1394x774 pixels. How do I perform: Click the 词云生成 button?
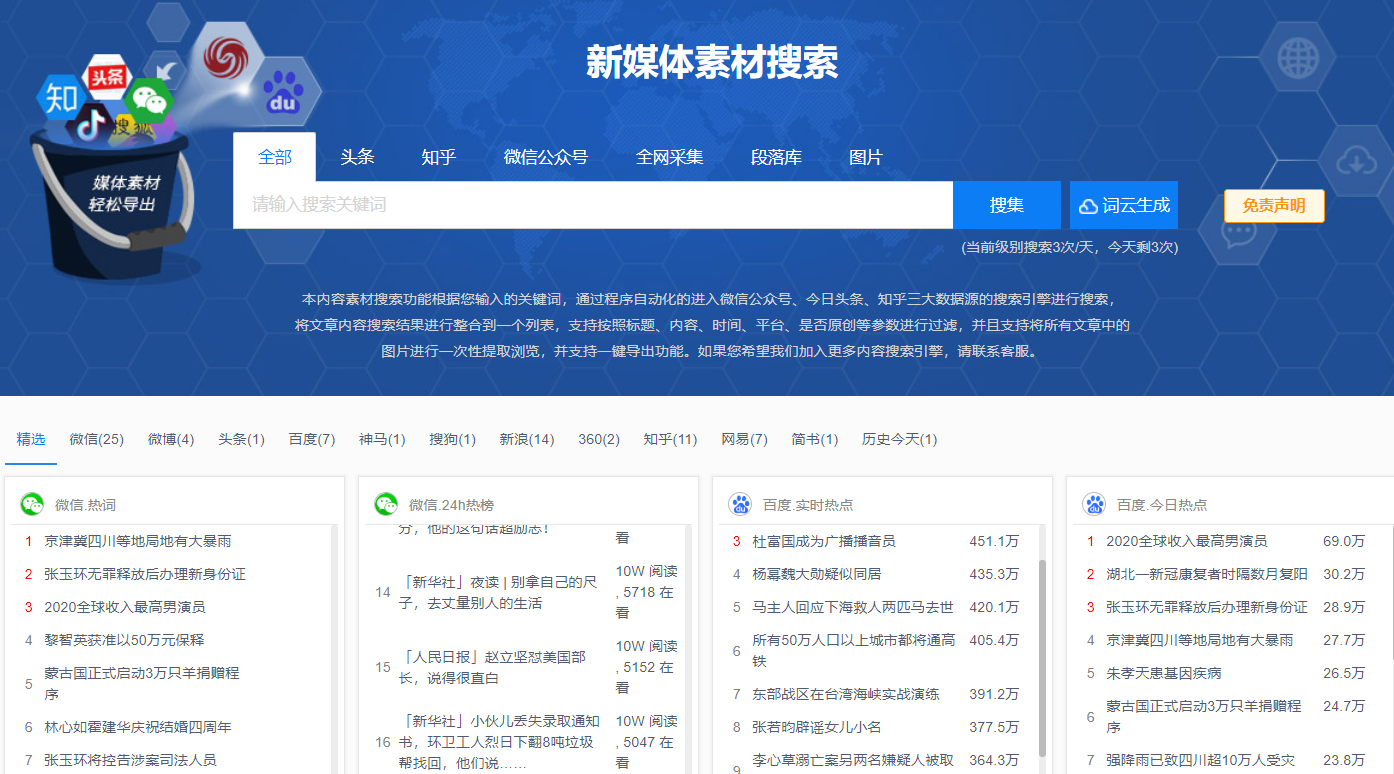[x=1124, y=205]
